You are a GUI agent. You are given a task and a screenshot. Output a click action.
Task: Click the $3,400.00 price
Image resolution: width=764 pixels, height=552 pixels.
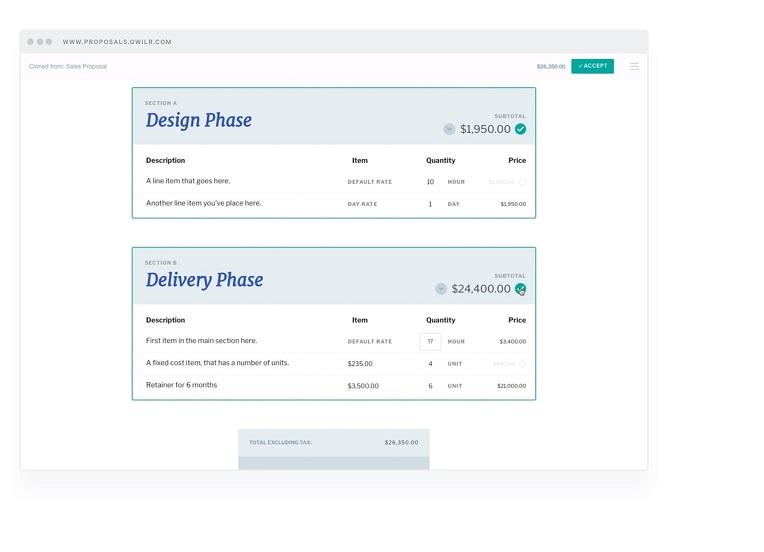pyautogui.click(x=513, y=342)
